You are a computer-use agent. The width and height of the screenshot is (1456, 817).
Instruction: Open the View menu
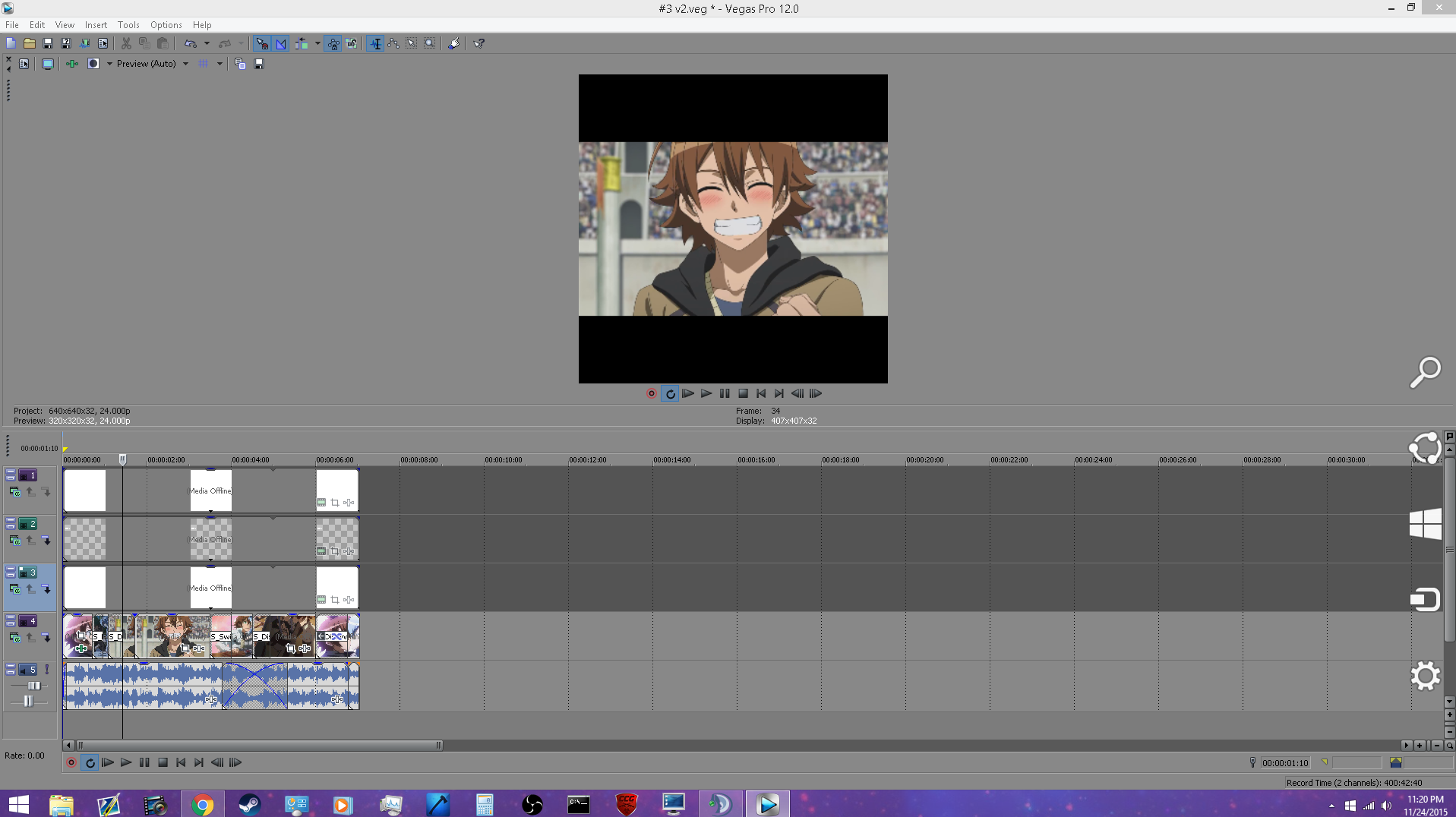click(x=65, y=25)
